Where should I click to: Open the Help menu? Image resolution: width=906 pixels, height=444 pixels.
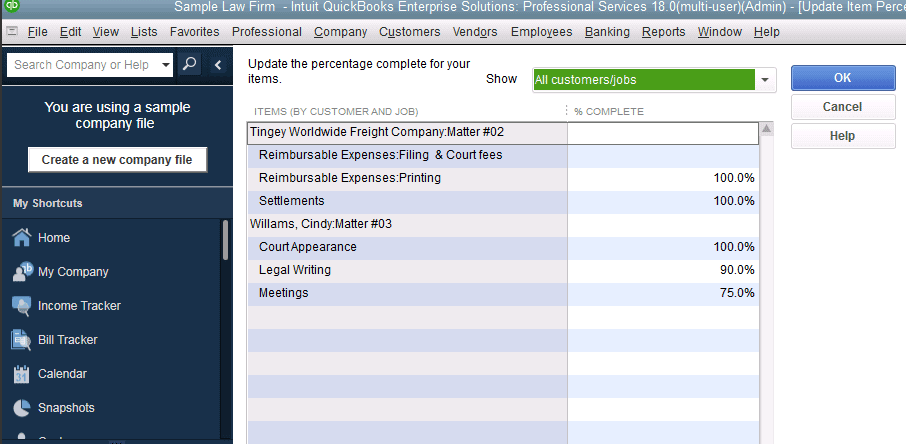coord(767,32)
